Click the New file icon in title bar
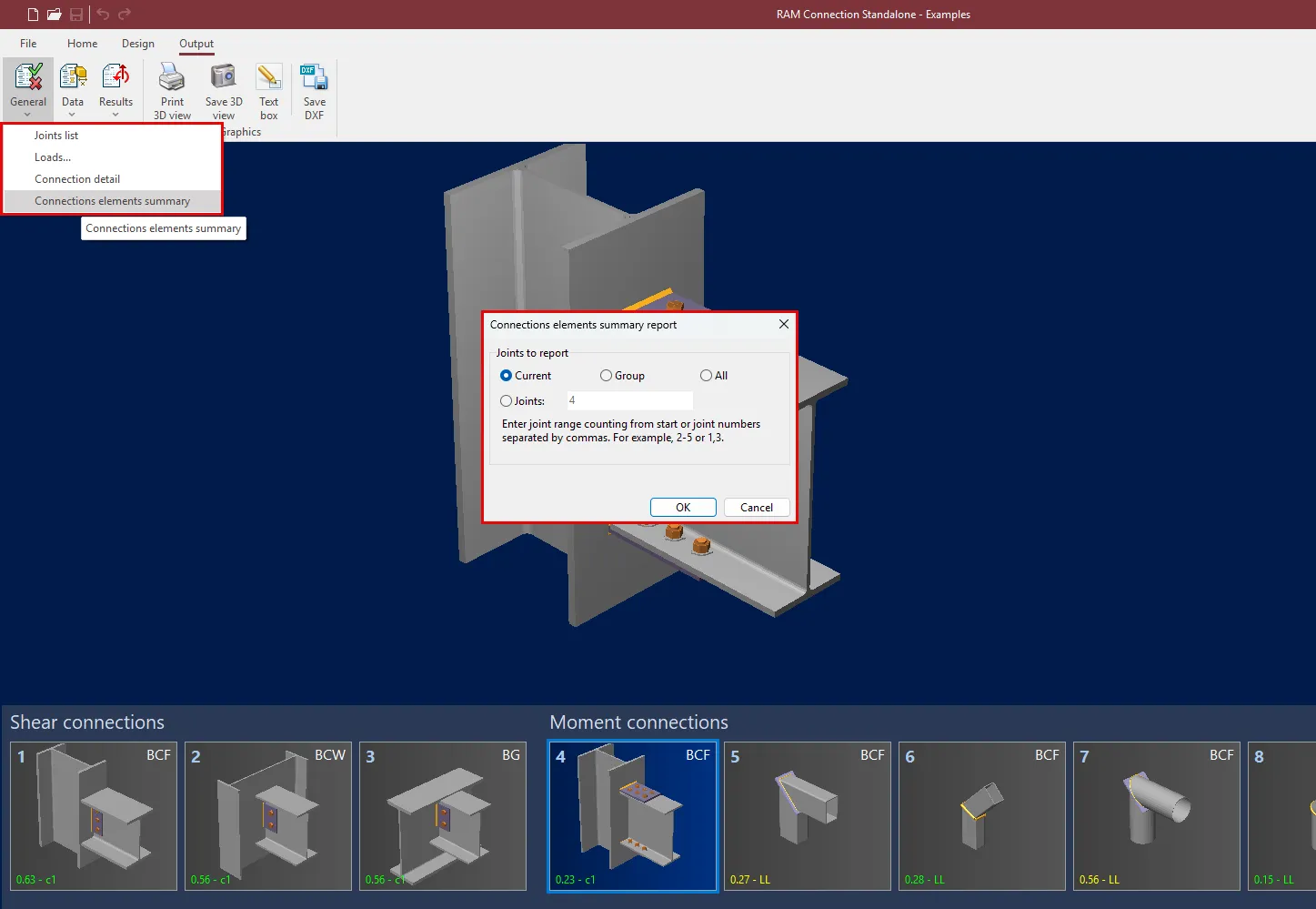The height and width of the screenshot is (909, 1316). (33, 15)
